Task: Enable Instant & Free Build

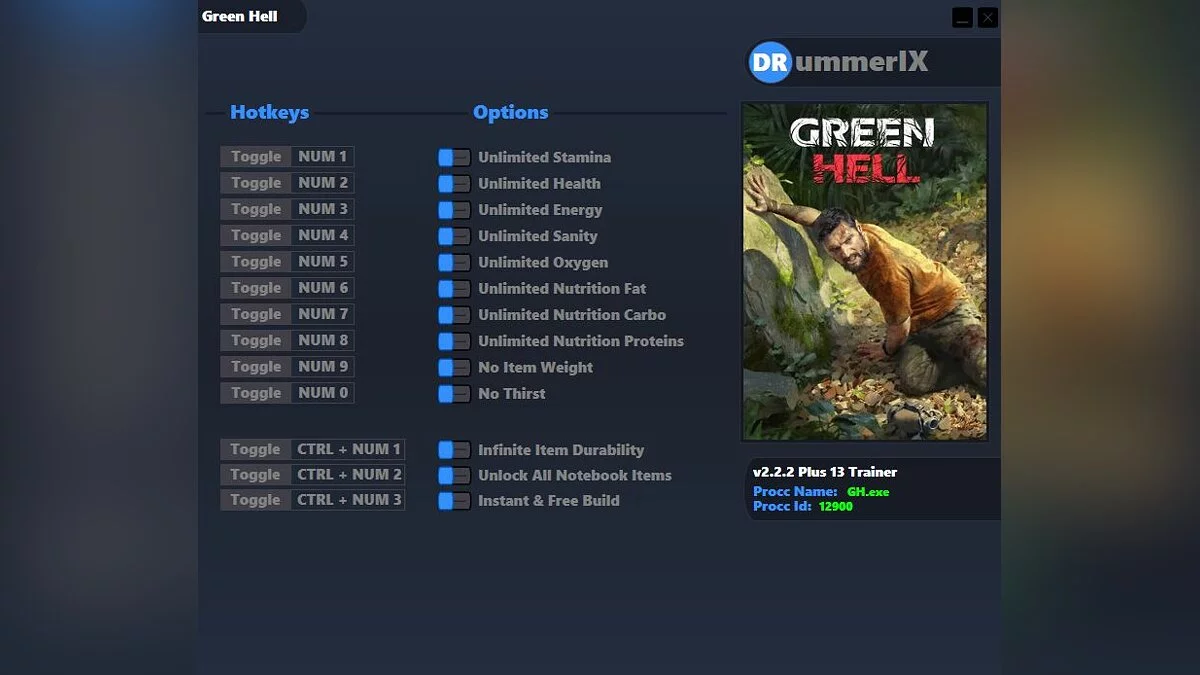Action: (x=453, y=501)
